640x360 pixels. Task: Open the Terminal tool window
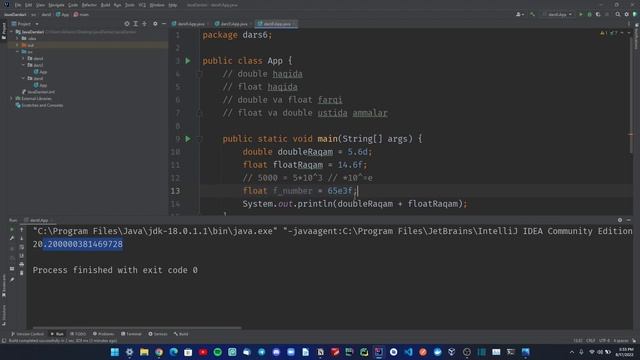click(131, 334)
